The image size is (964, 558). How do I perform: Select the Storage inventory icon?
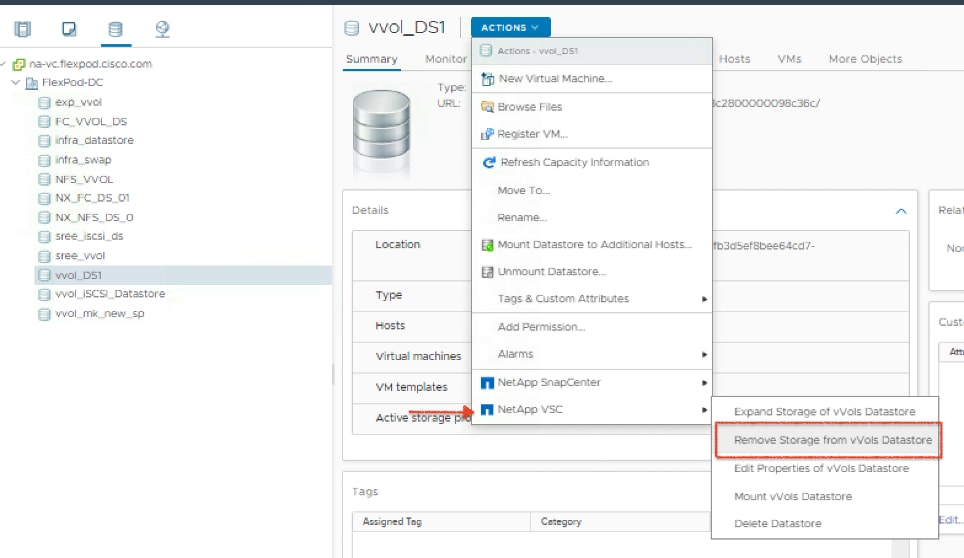tap(115, 29)
